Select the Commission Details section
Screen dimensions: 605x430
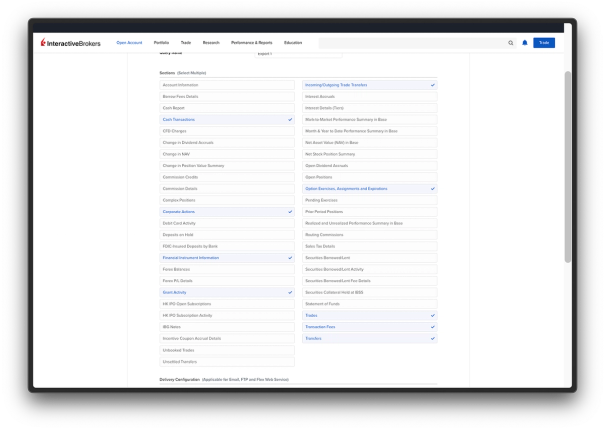[227, 189]
